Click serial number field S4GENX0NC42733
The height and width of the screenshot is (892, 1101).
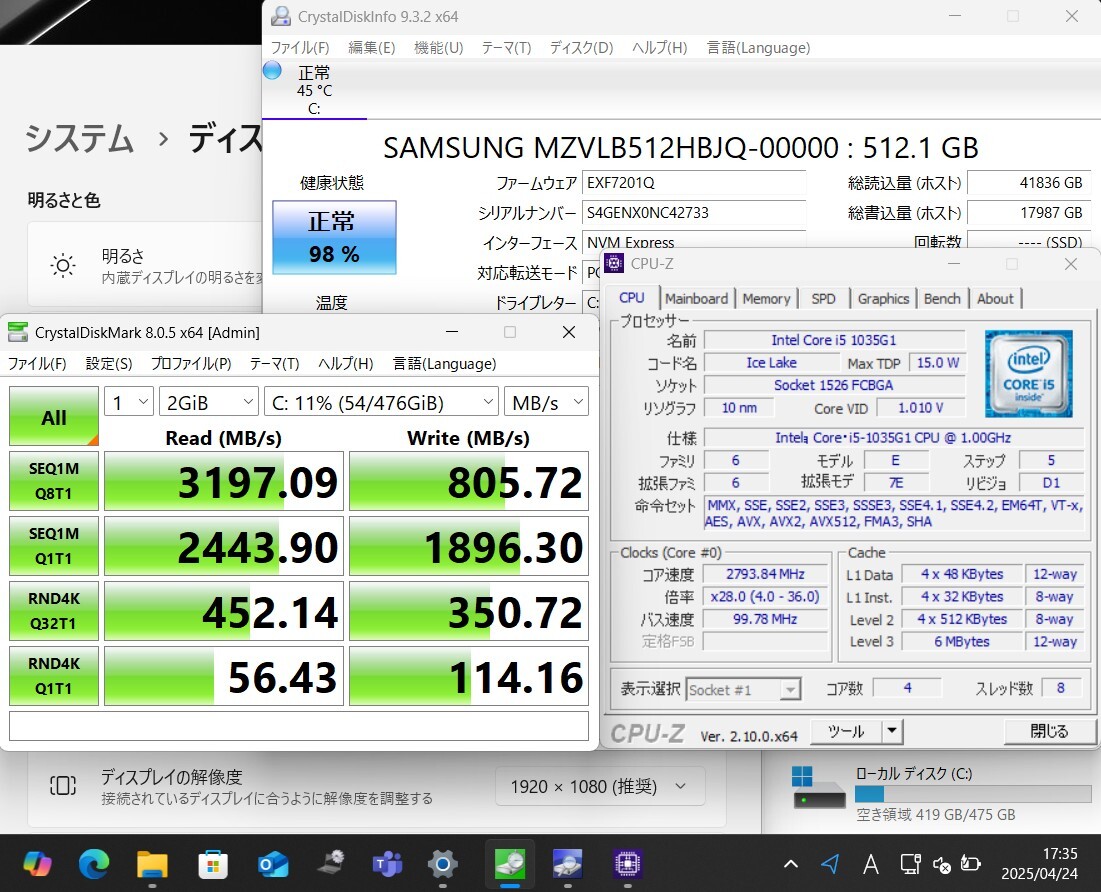(694, 213)
